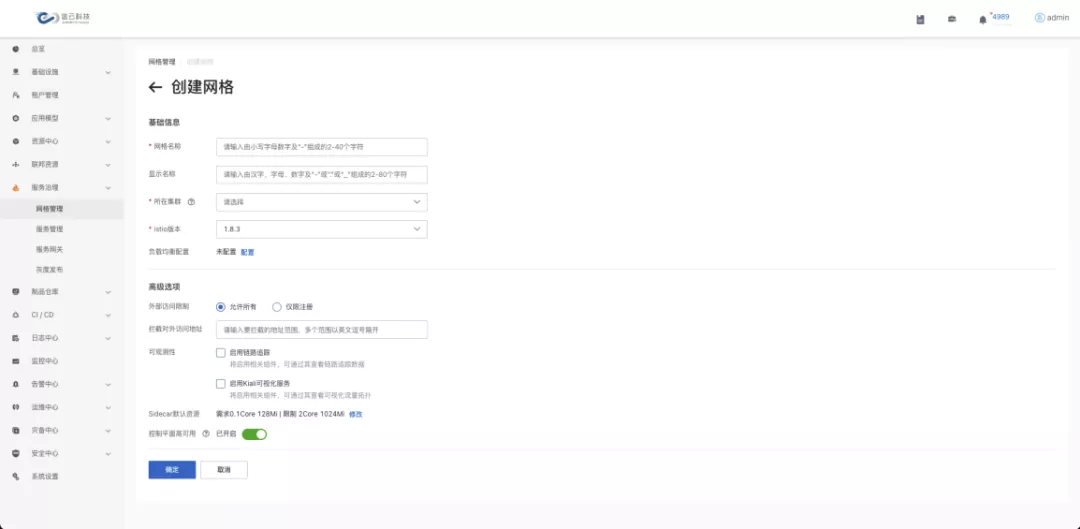Click the help icon next to 控制平面高可用
The image size is (1080, 529).
205,434
